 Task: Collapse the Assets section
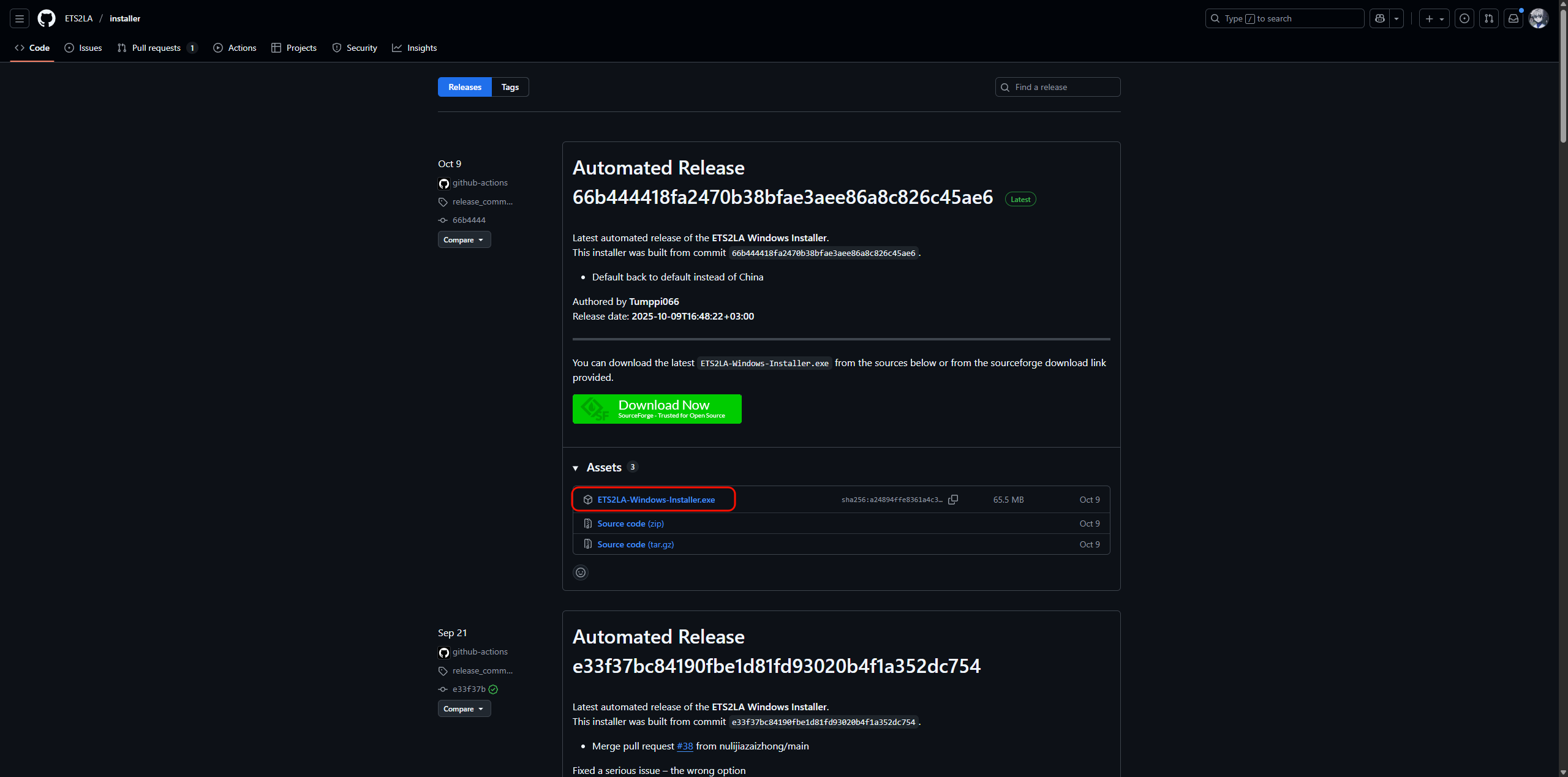pos(576,468)
